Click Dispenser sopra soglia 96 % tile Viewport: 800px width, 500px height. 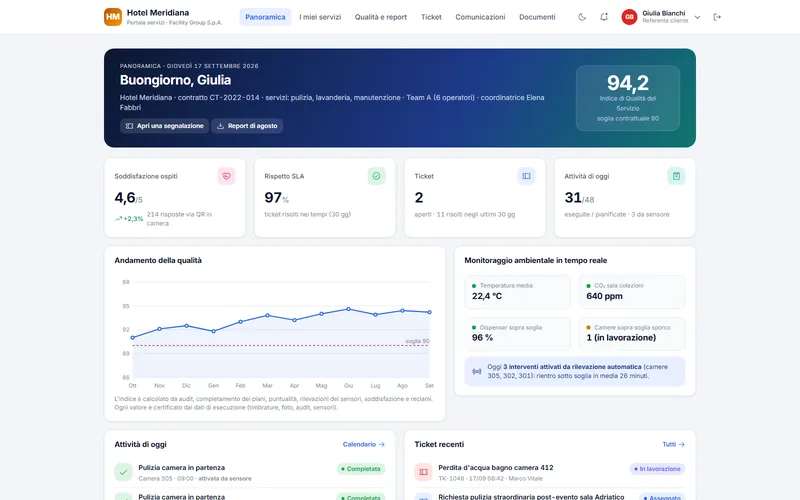click(x=517, y=334)
